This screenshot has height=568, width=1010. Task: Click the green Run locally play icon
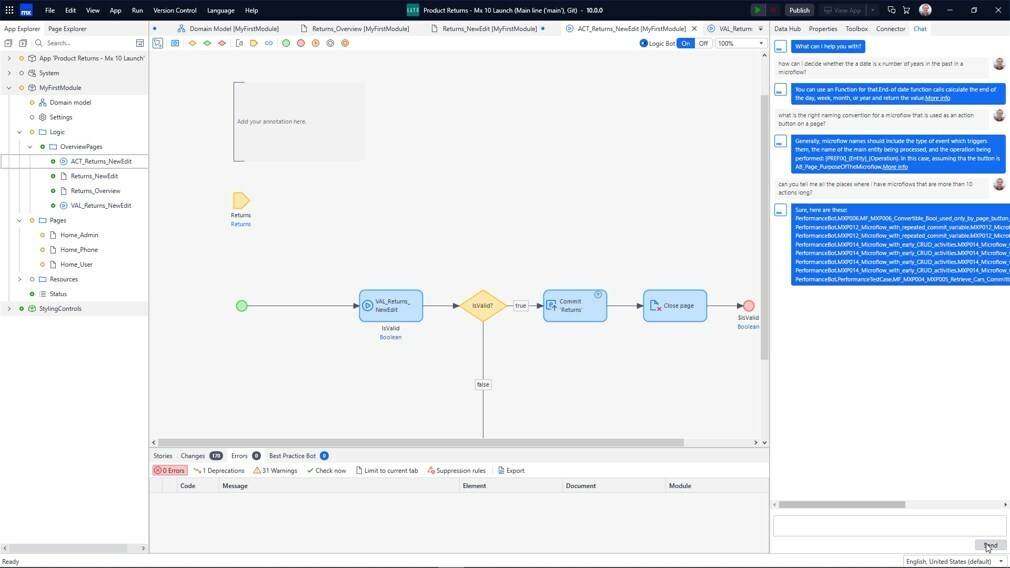(x=758, y=10)
